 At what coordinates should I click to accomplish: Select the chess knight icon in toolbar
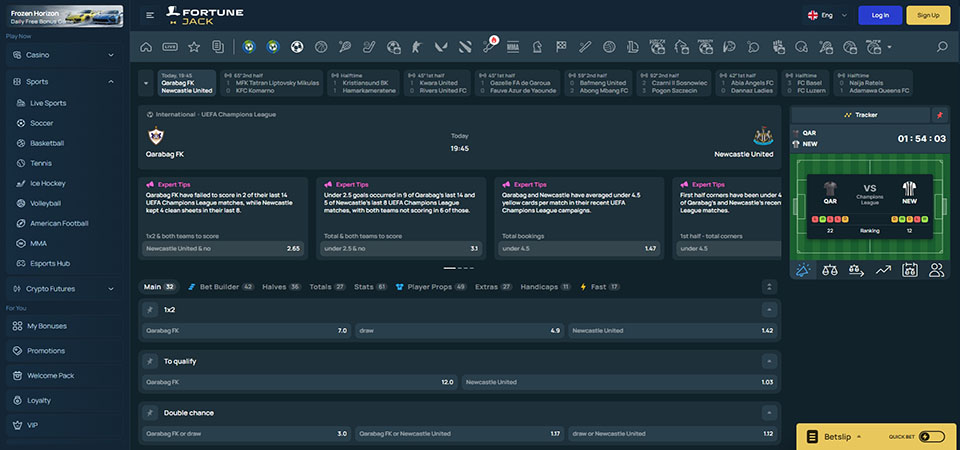pos(537,47)
